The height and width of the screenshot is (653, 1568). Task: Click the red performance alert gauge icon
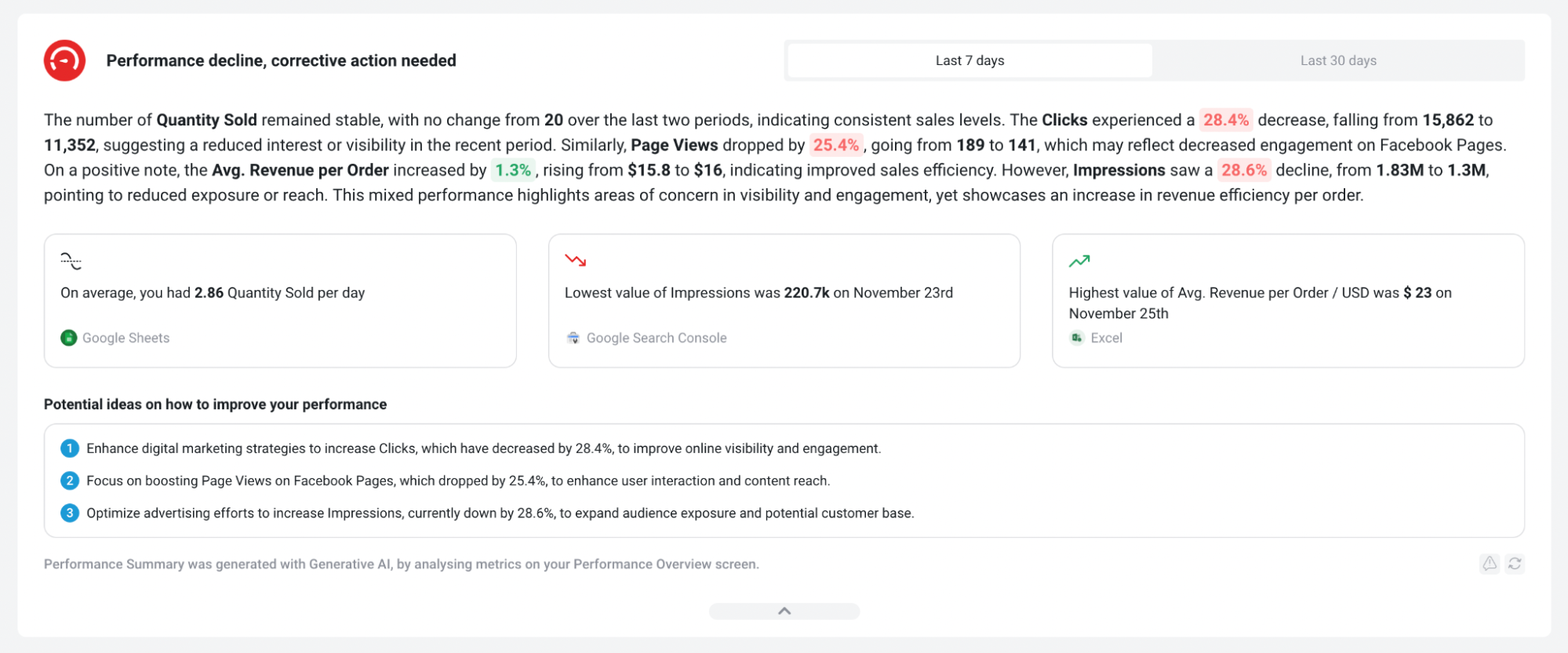click(64, 59)
